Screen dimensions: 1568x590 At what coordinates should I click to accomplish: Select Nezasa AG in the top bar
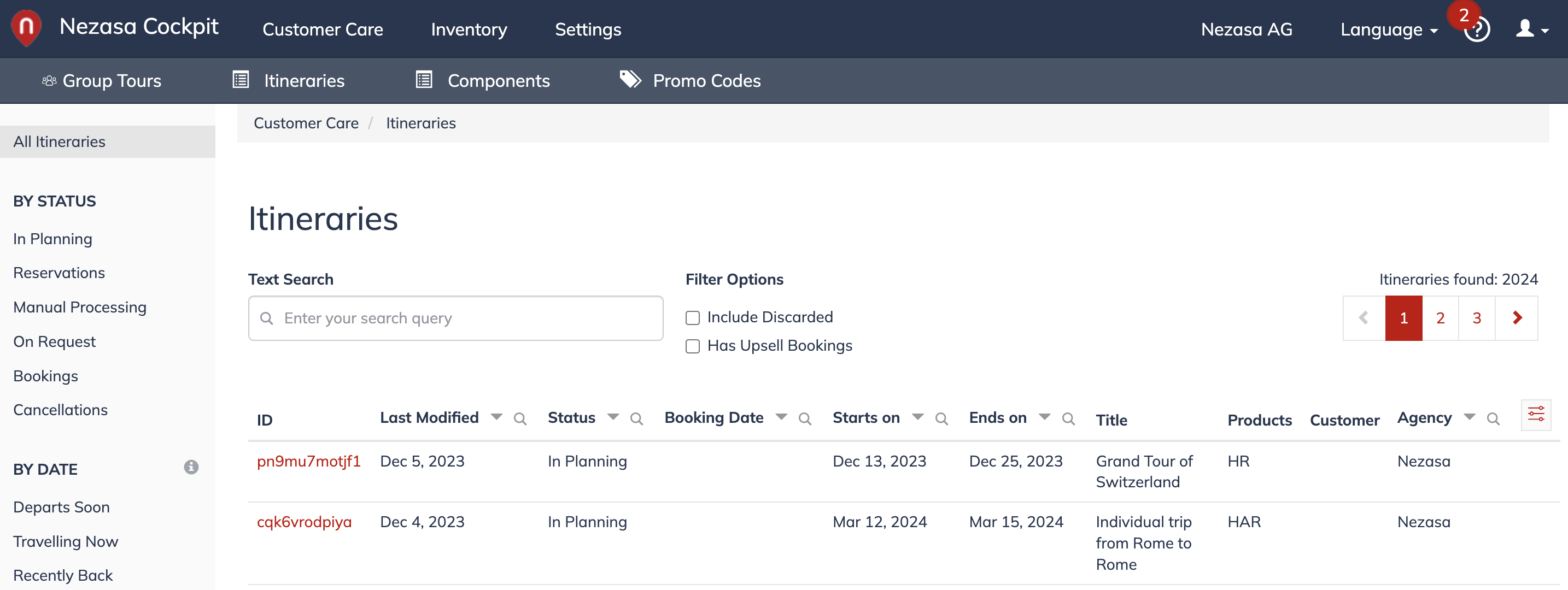(1247, 29)
